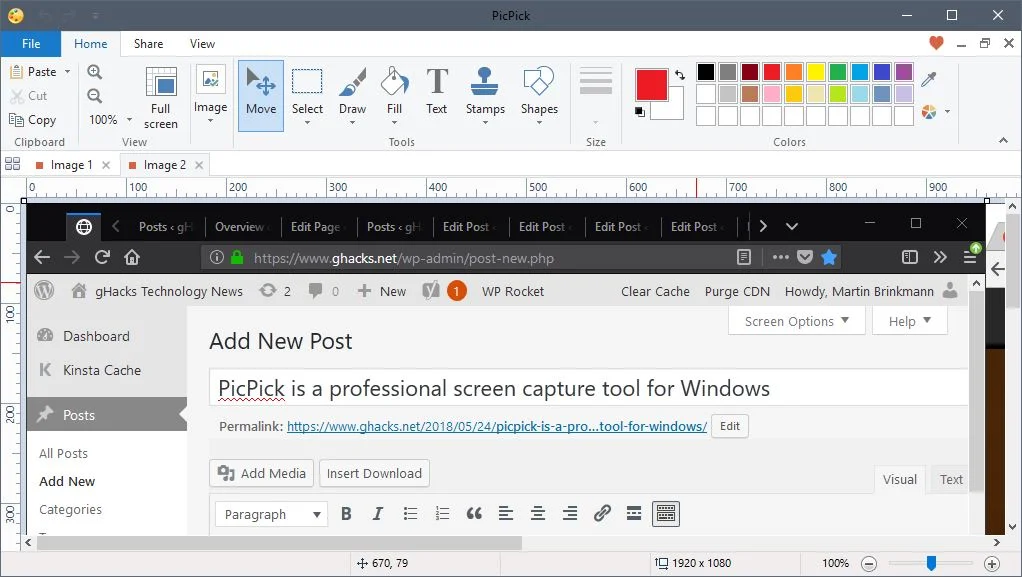Open the File menu
Image resolution: width=1022 pixels, height=577 pixels.
31,44
